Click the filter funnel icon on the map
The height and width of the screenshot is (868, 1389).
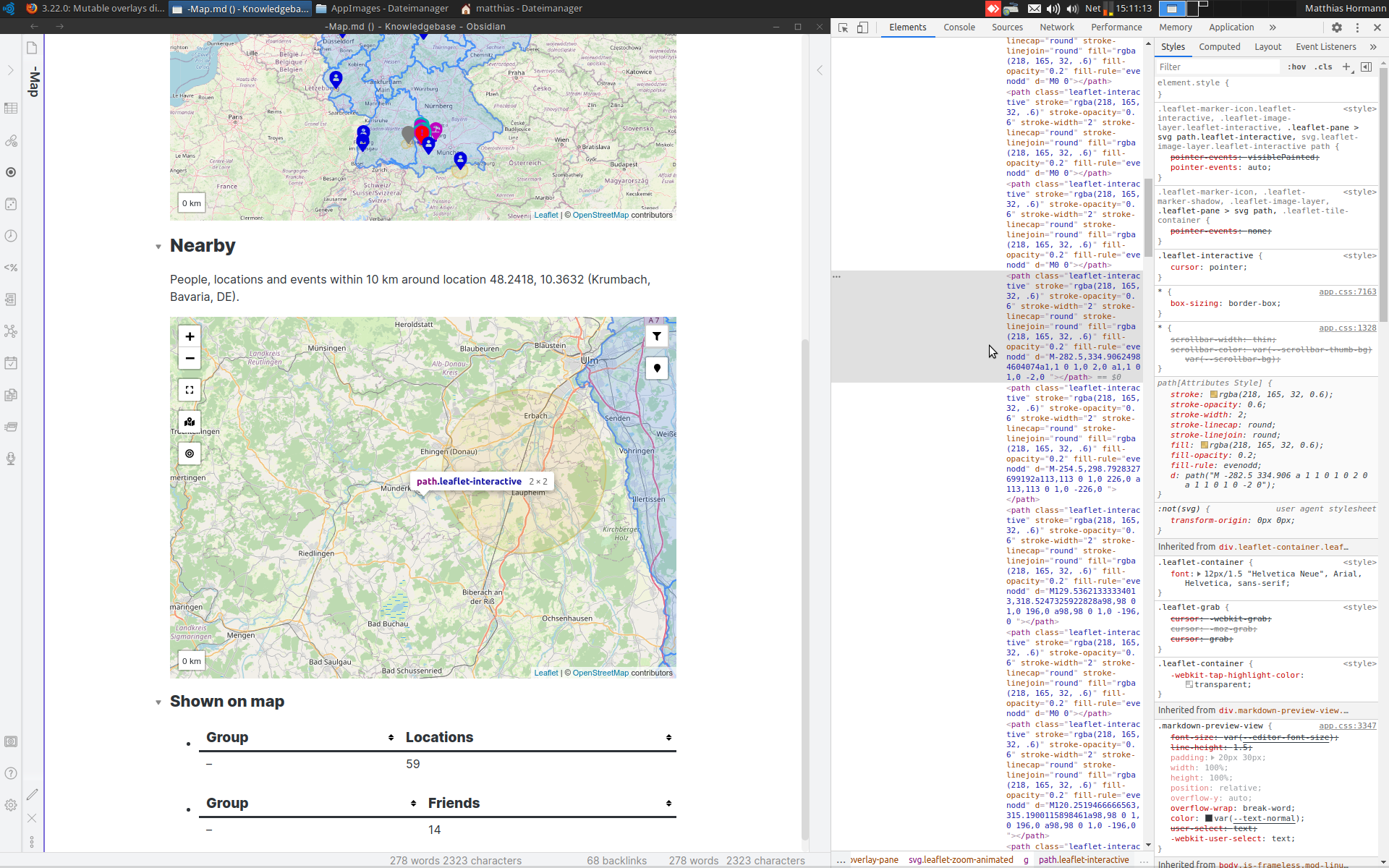pos(657,336)
